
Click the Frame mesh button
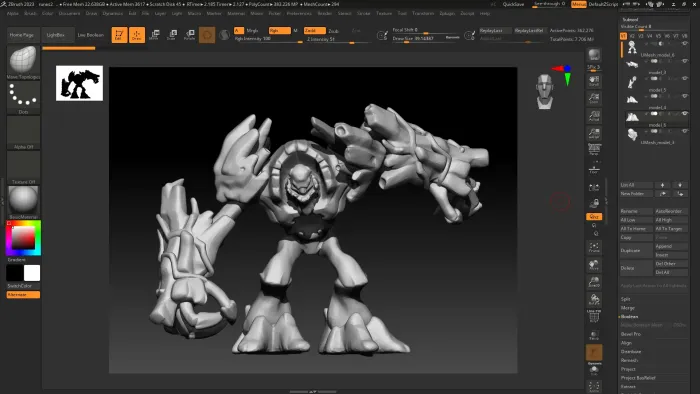pyautogui.click(x=594, y=247)
